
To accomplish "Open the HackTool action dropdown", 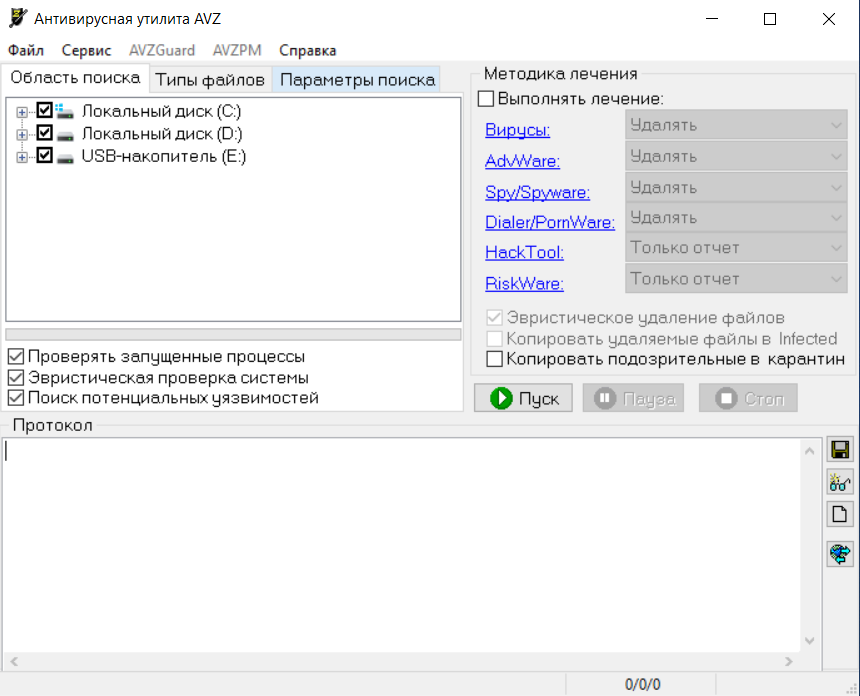I will tap(736, 248).
